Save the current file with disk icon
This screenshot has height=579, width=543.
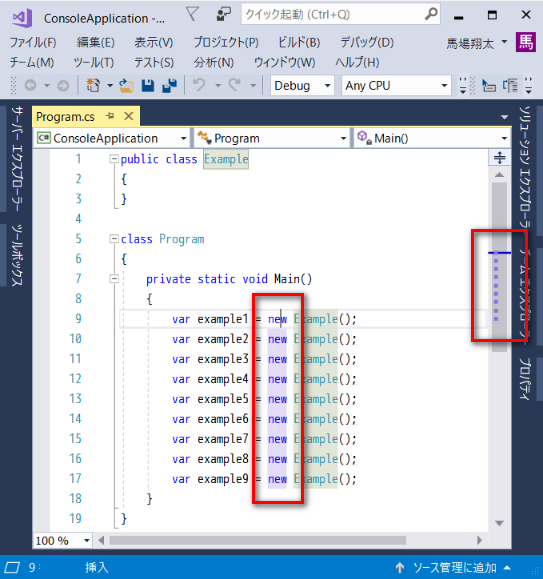pyautogui.click(x=148, y=86)
